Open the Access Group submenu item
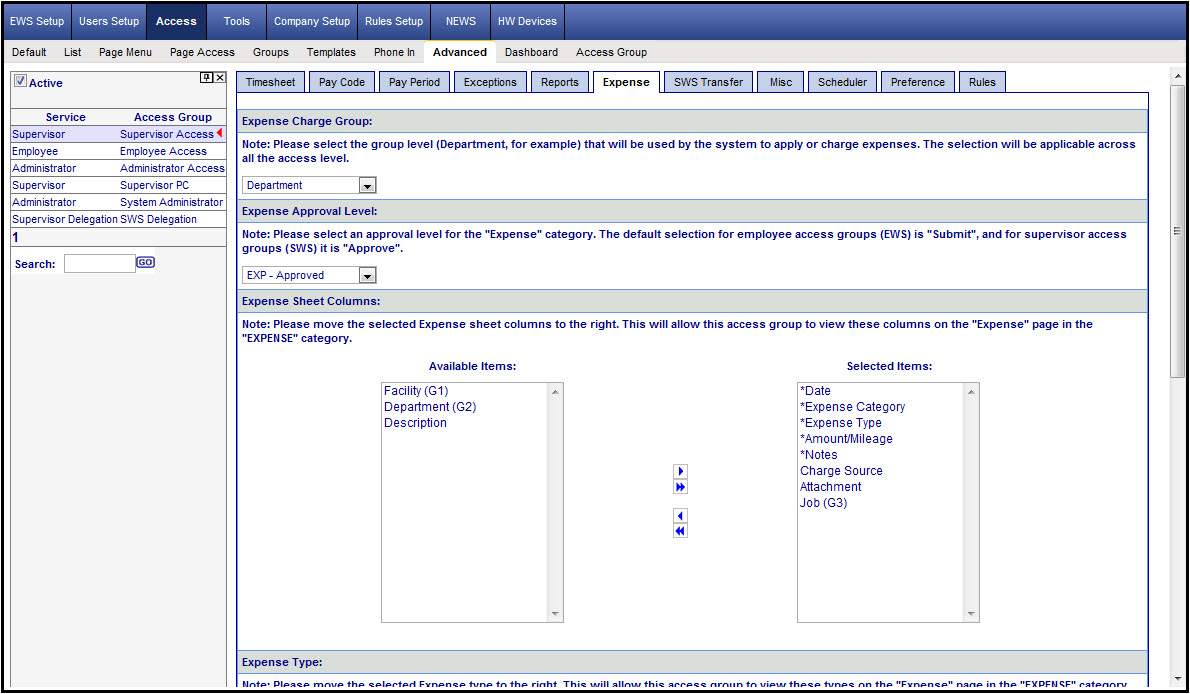This screenshot has width=1190, height=694. click(x=612, y=52)
